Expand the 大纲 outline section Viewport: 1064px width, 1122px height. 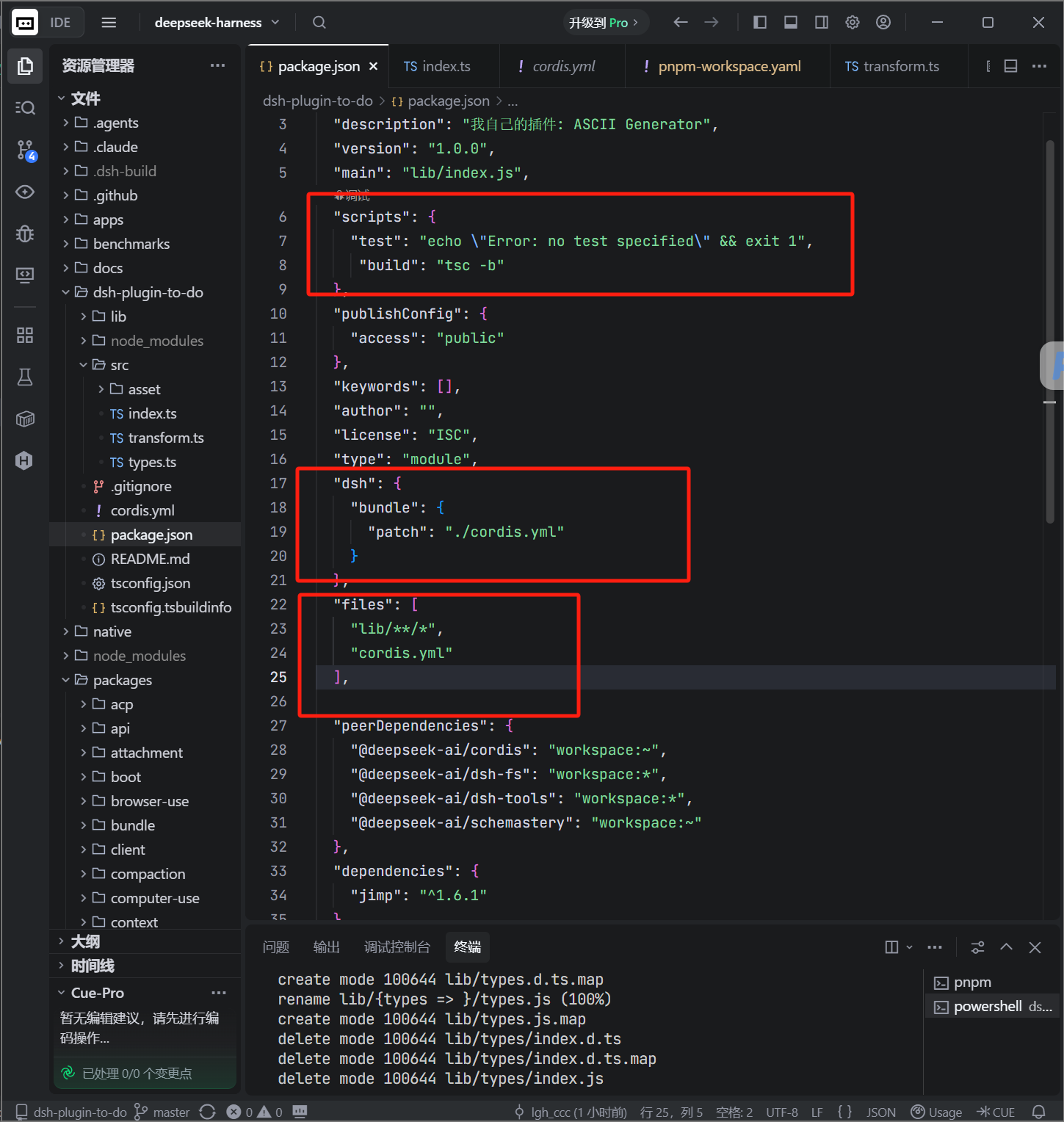[x=85, y=941]
